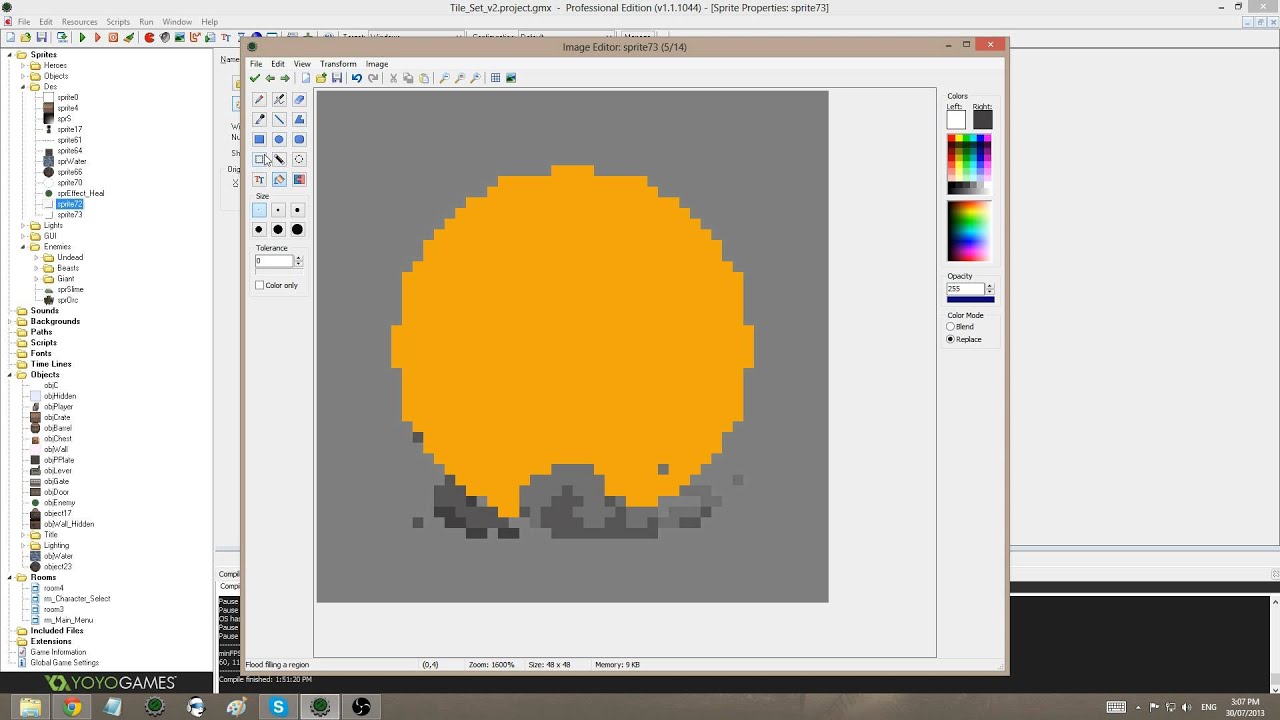The height and width of the screenshot is (720, 1280).
Task: Select the Color picker eyedropper tool
Action: [259, 120]
